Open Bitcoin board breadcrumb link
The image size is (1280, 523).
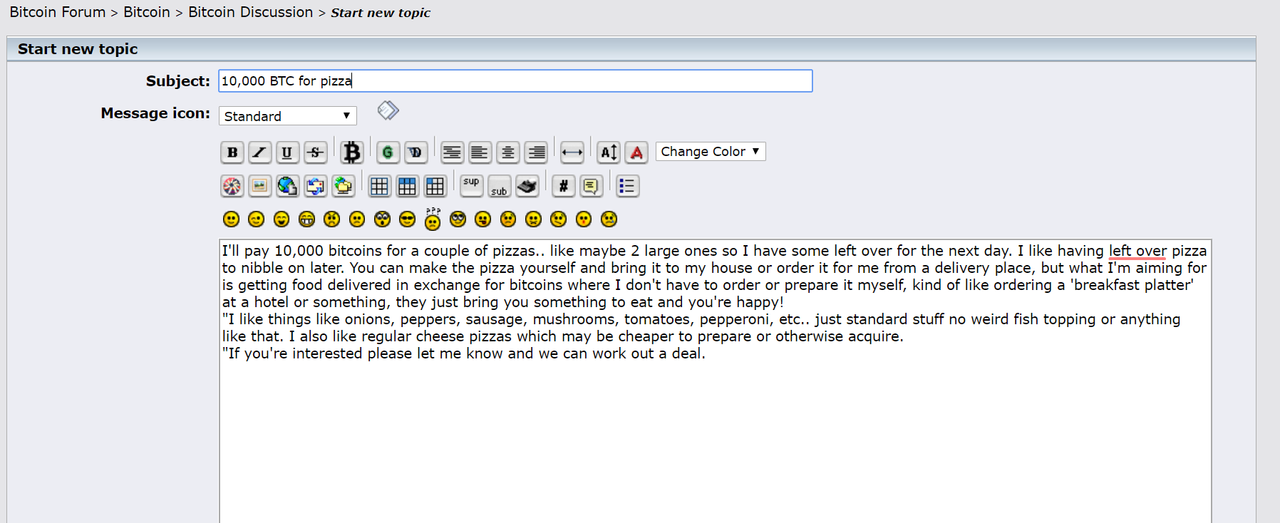pos(147,12)
